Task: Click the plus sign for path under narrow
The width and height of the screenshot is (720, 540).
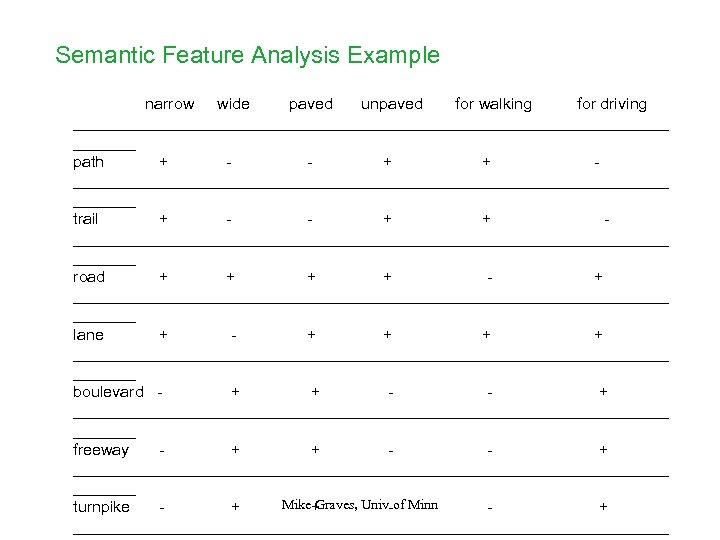Action: 163,161
